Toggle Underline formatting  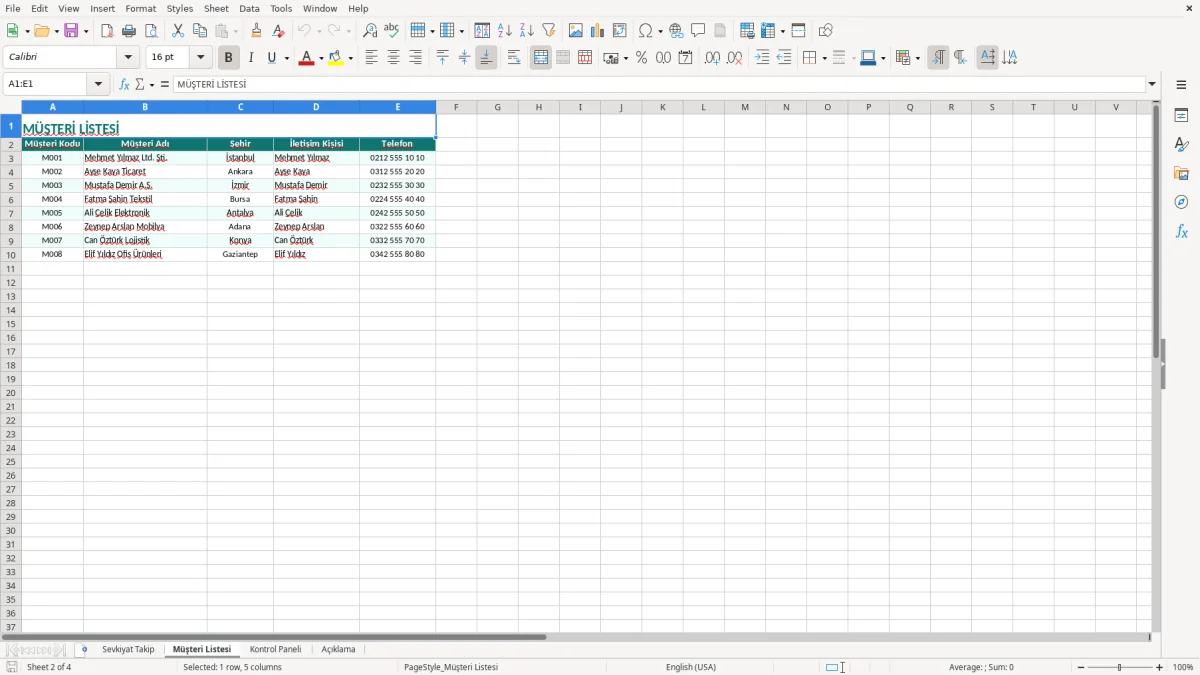click(272, 58)
